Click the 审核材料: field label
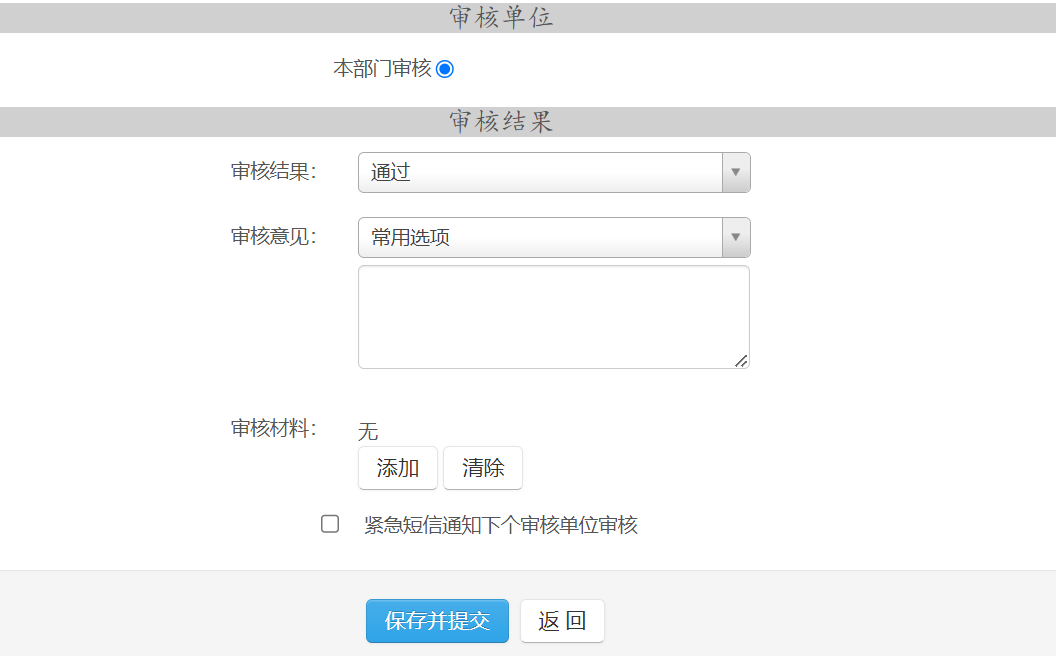Screen dimensions: 1056x656 pyautogui.click(x=273, y=429)
